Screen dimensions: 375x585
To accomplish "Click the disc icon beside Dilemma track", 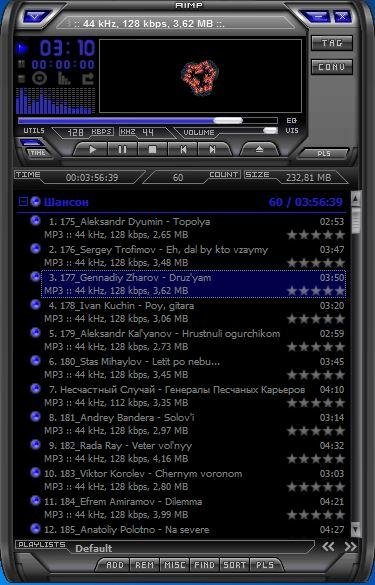I will click(35, 500).
